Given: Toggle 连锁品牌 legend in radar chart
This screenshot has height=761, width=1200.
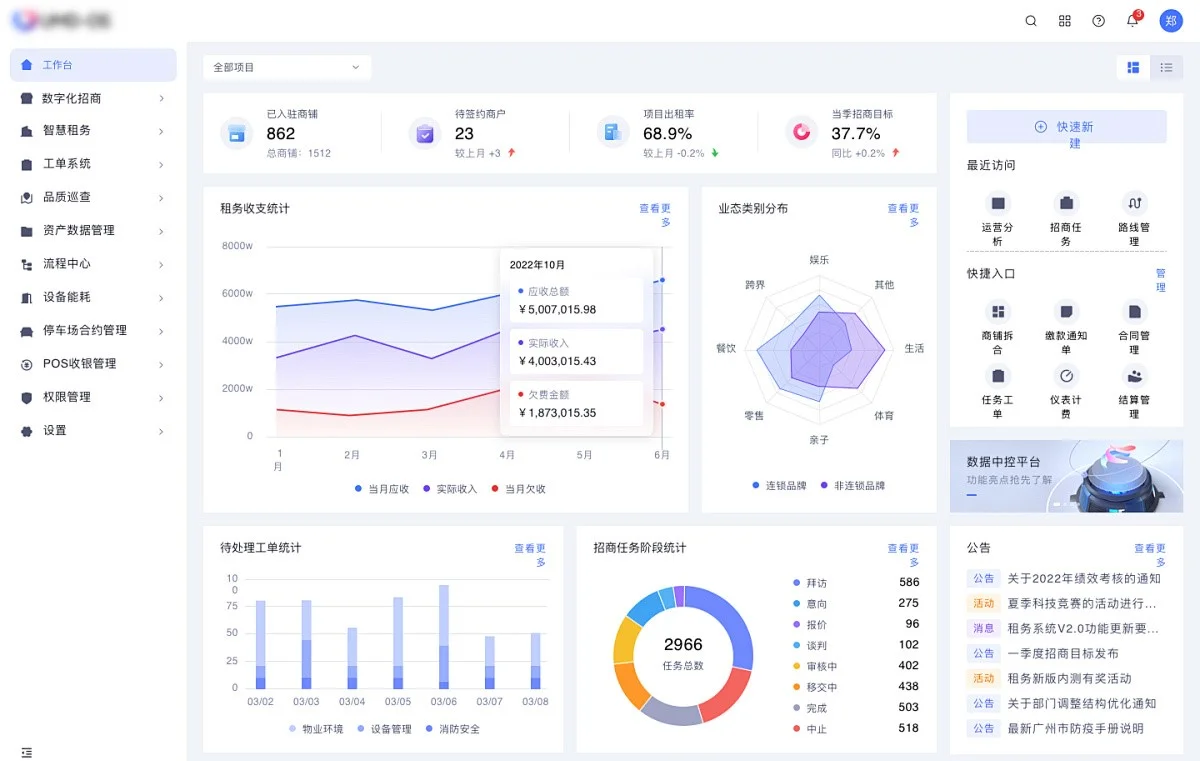Looking at the screenshot, I should 779,485.
